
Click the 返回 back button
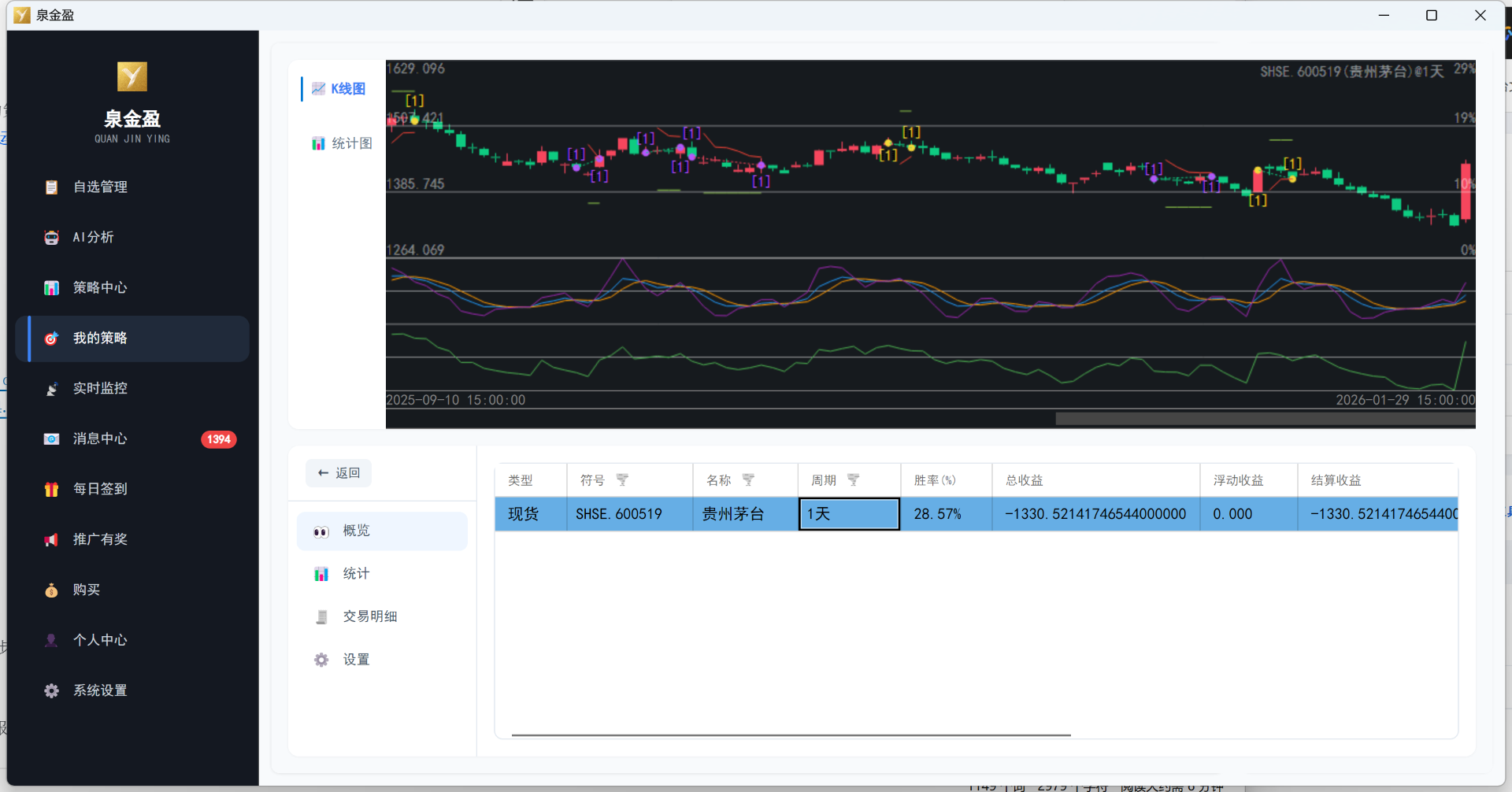click(x=339, y=473)
